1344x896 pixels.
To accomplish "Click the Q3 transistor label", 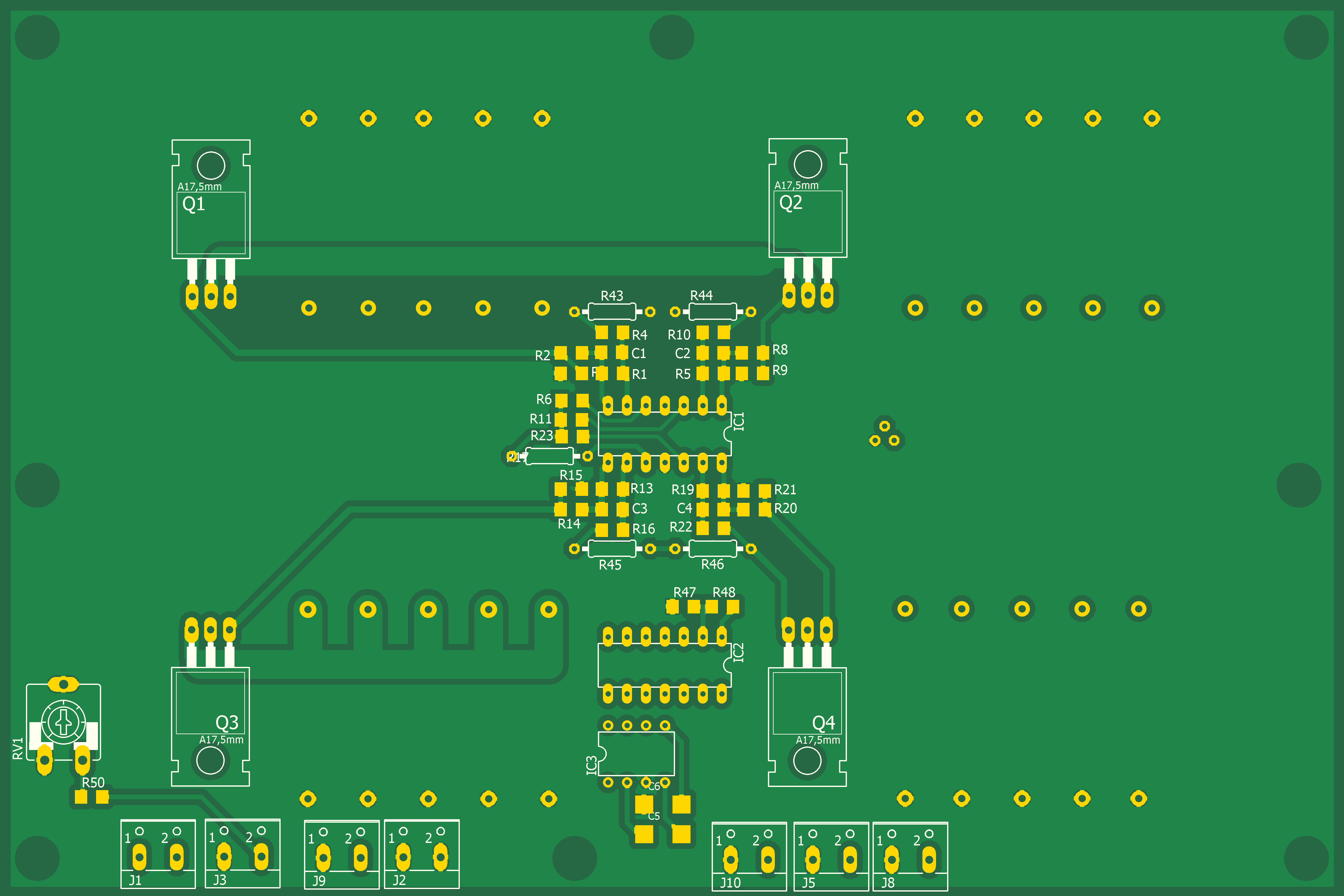I will [227, 723].
